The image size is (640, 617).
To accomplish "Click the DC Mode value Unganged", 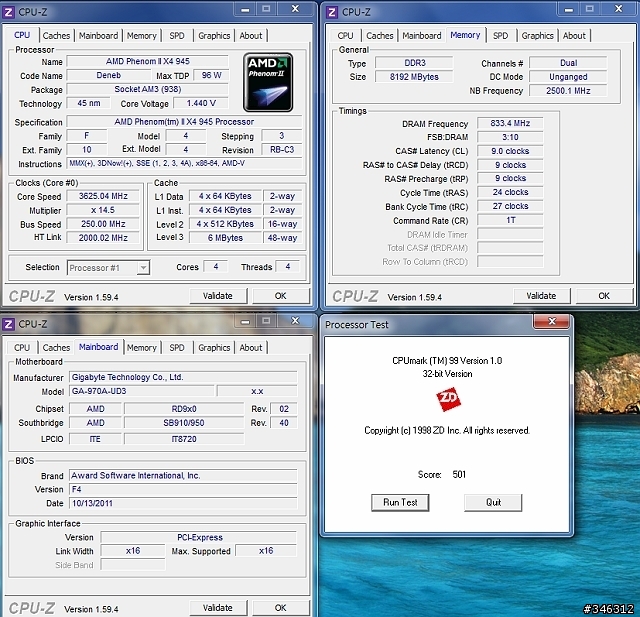I will 568,77.
